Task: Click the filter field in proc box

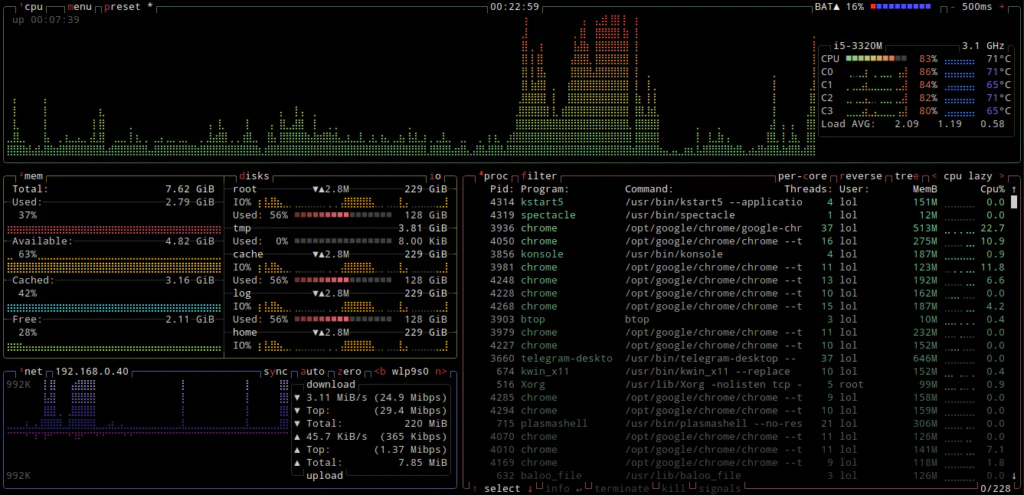Action: point(540,176)
